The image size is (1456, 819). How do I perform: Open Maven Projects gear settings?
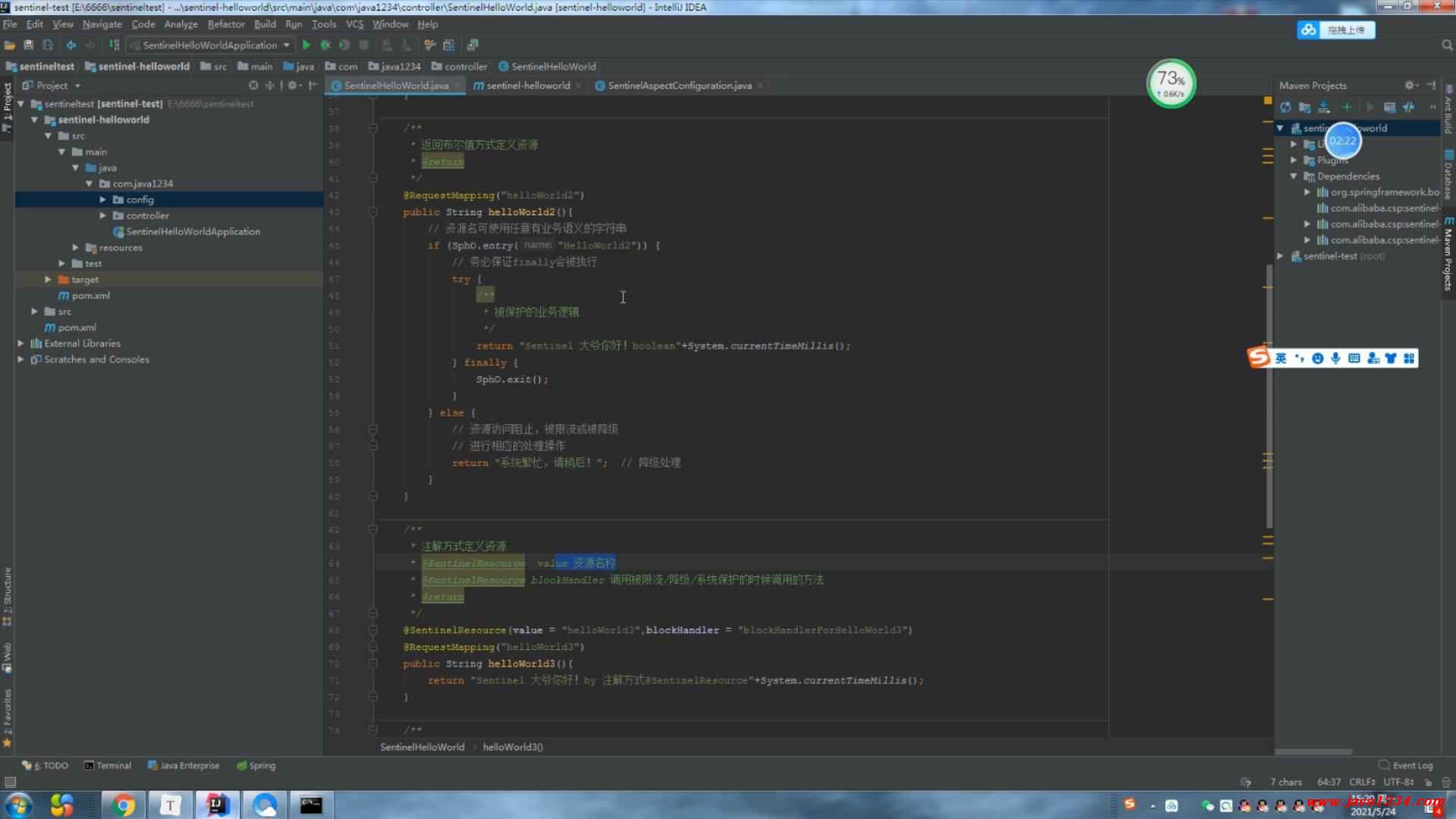tap(1410, 85)
